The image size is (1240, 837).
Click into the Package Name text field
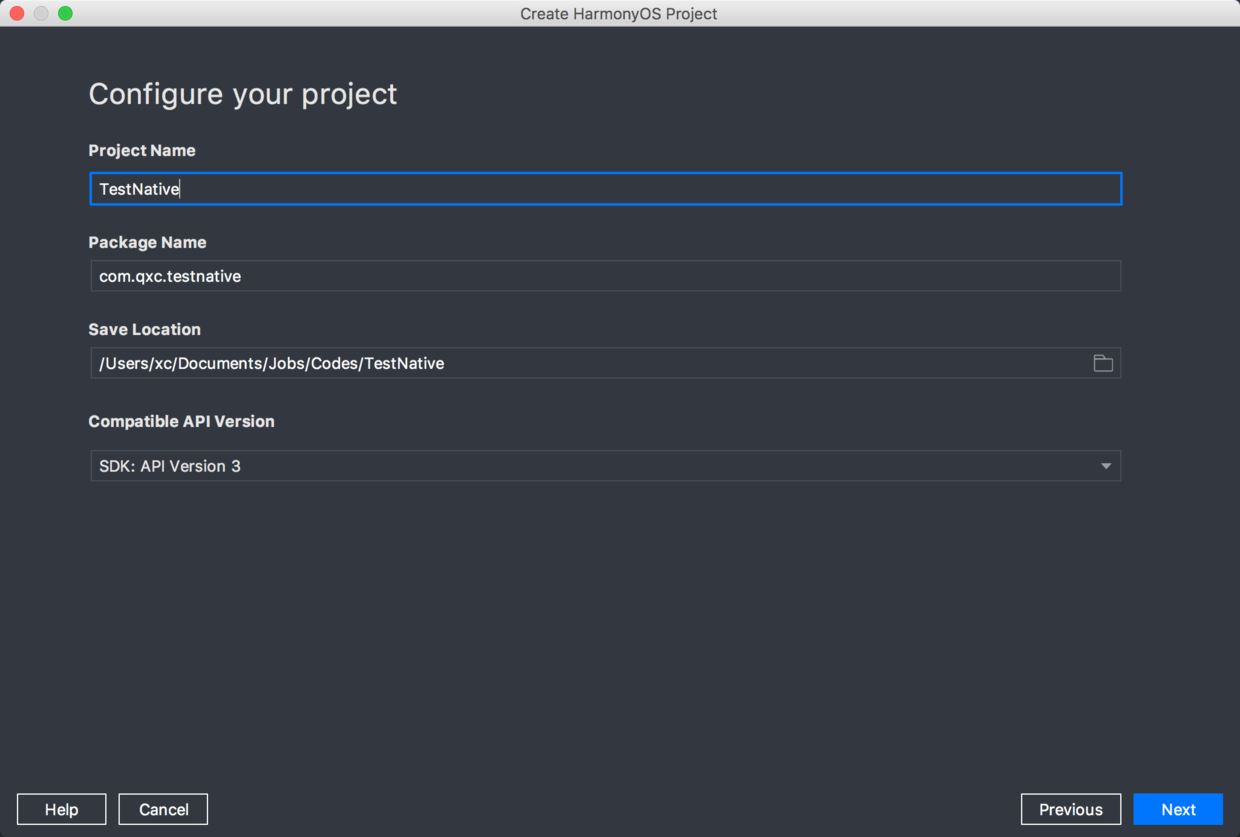[605, 276]
